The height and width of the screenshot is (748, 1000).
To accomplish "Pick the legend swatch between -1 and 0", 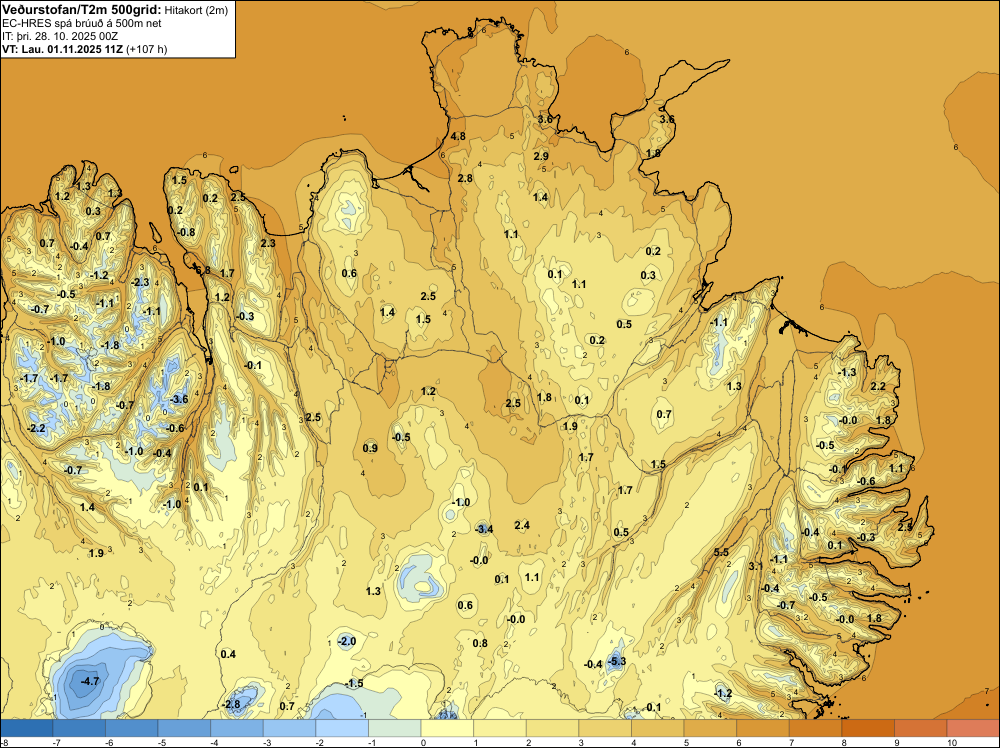I will pyautogui.click(x=395, y=728).
